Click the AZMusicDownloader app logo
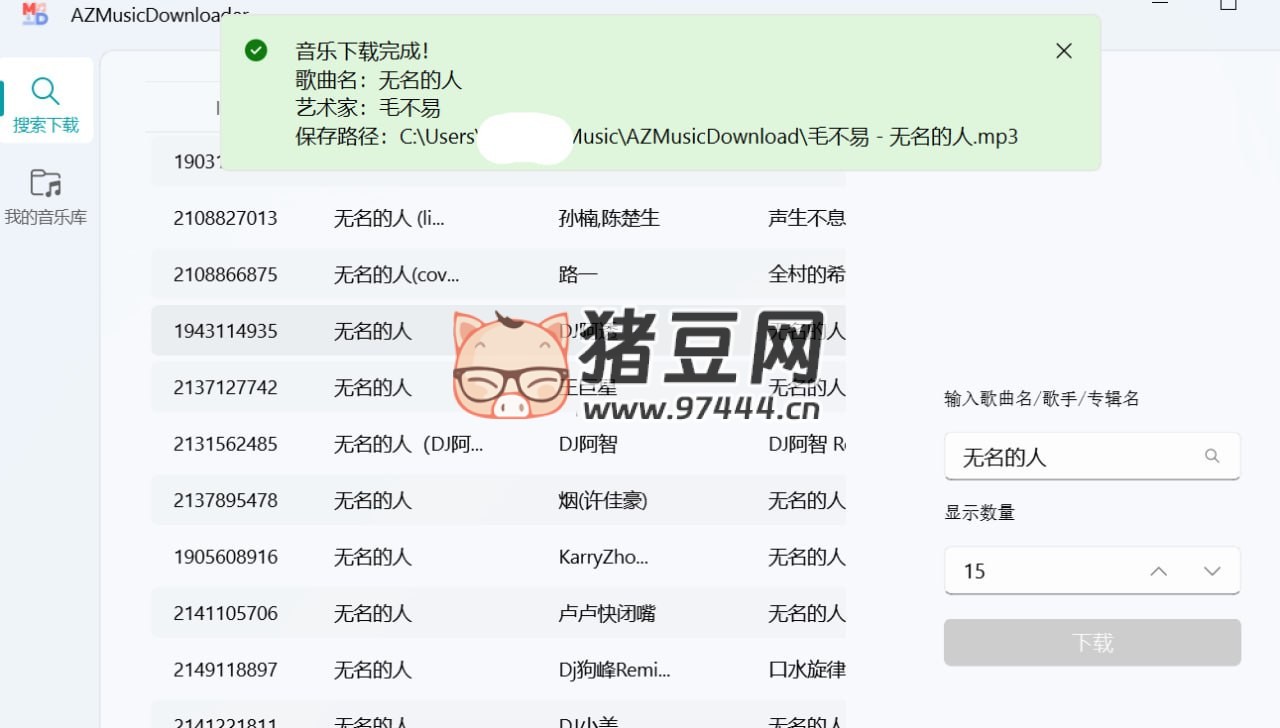 35,13
